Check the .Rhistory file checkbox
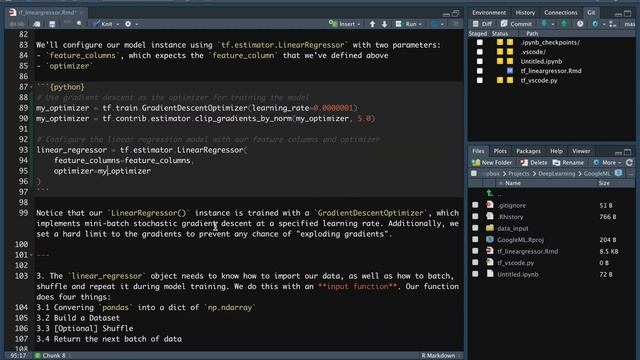 tap(475, 216)
